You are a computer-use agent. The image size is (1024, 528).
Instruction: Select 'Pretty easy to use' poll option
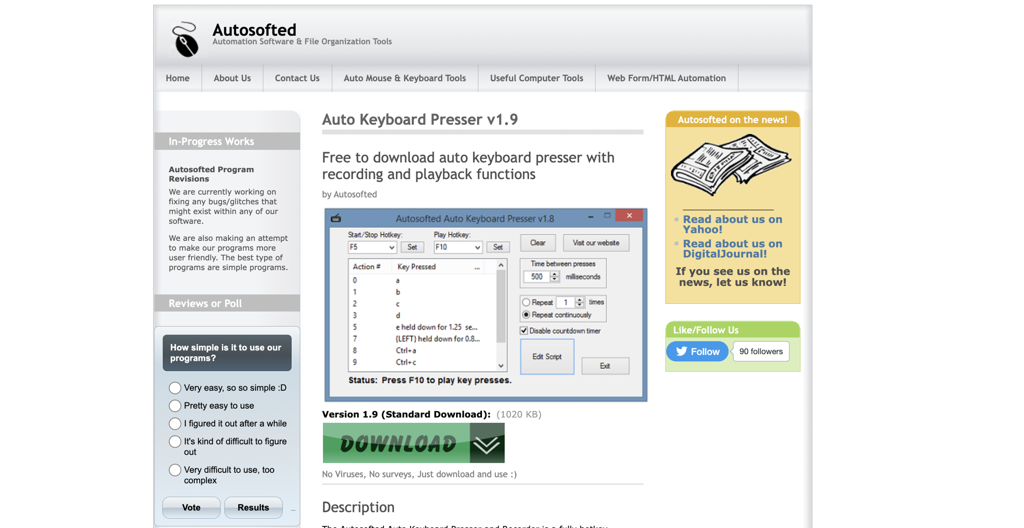click(175, 406)
